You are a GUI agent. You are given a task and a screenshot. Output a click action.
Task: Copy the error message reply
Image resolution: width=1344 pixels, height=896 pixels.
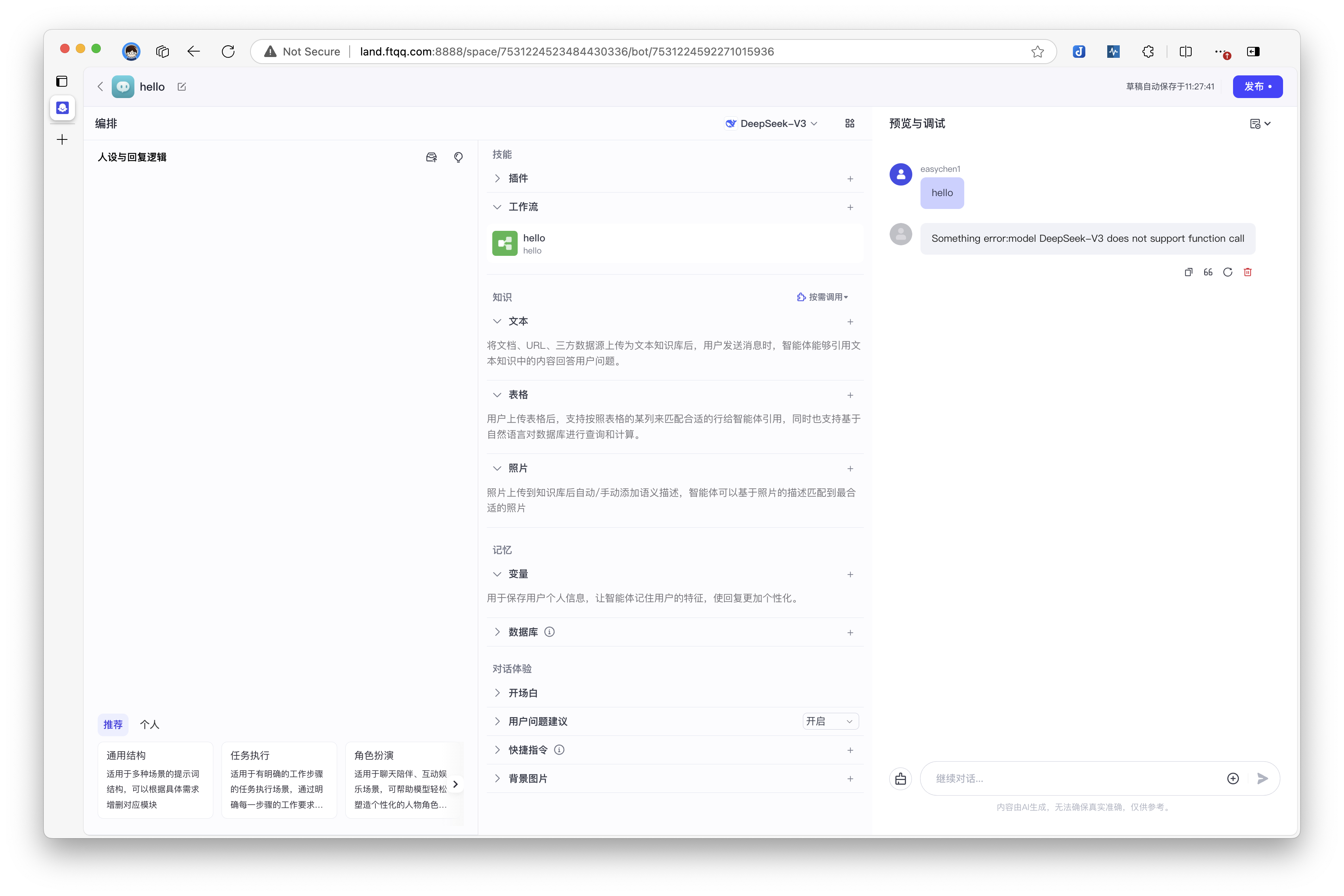pos(1189,272)
